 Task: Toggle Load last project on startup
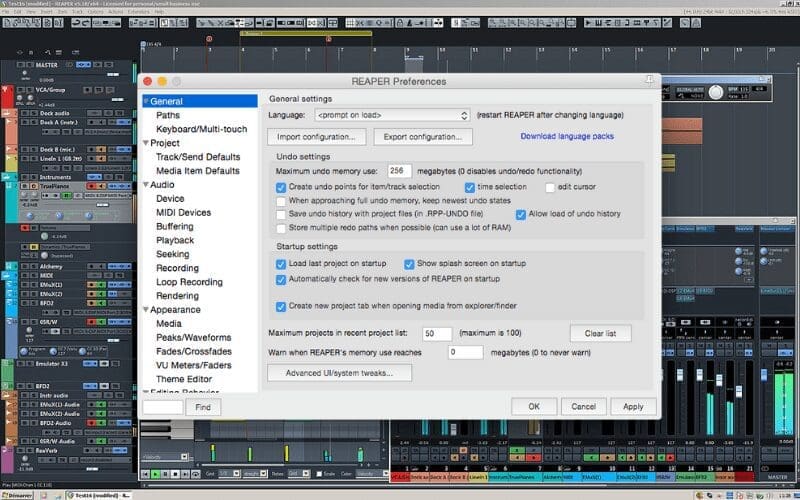[281, 264]
